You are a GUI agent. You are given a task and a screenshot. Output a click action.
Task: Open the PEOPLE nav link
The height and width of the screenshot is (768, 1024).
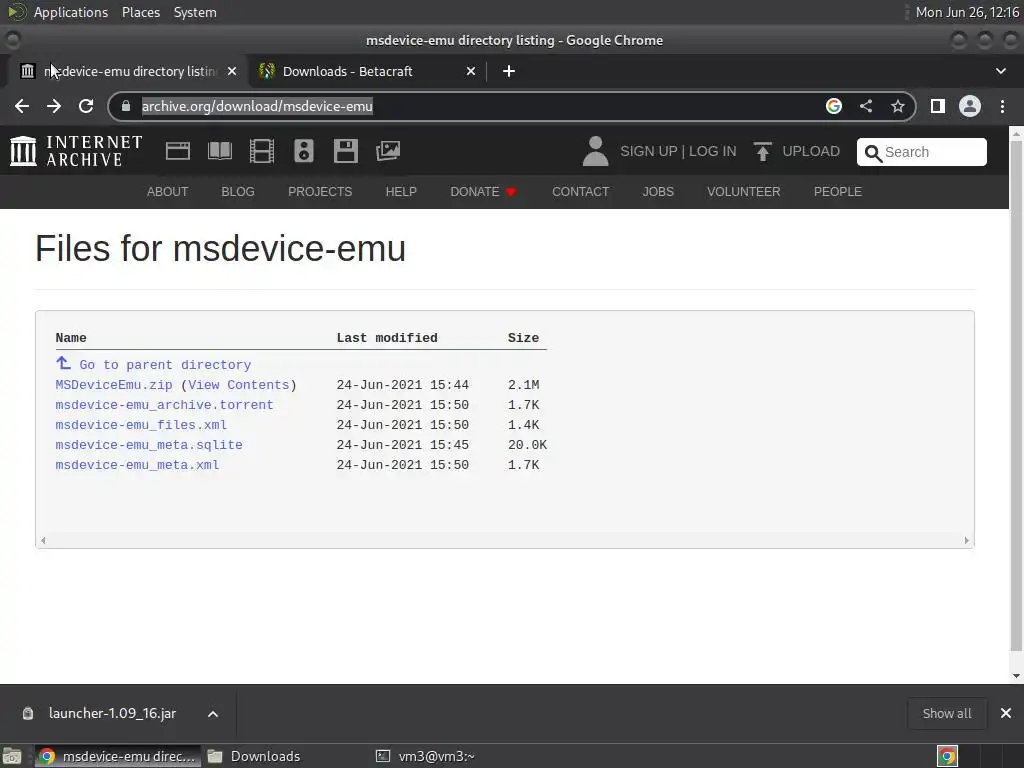point(837,191)
